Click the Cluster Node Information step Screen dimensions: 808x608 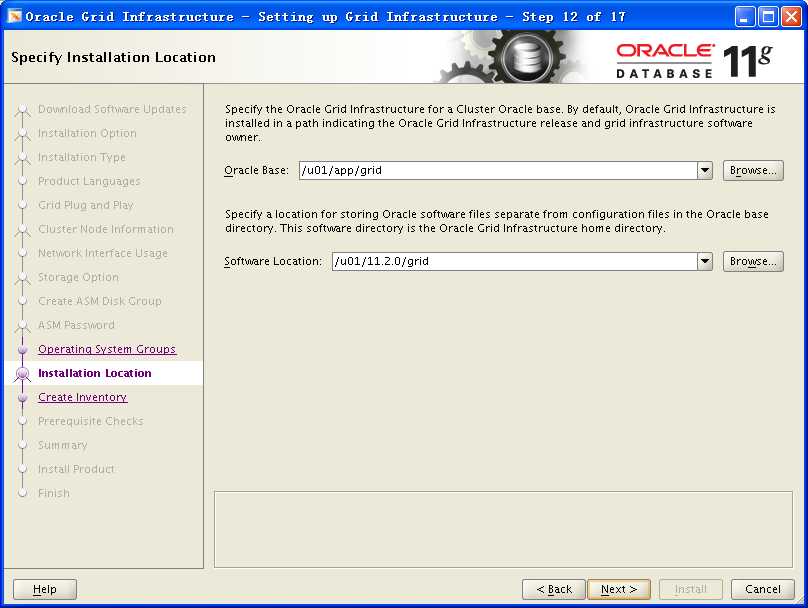pyautogui.click(x=106, y=229)
